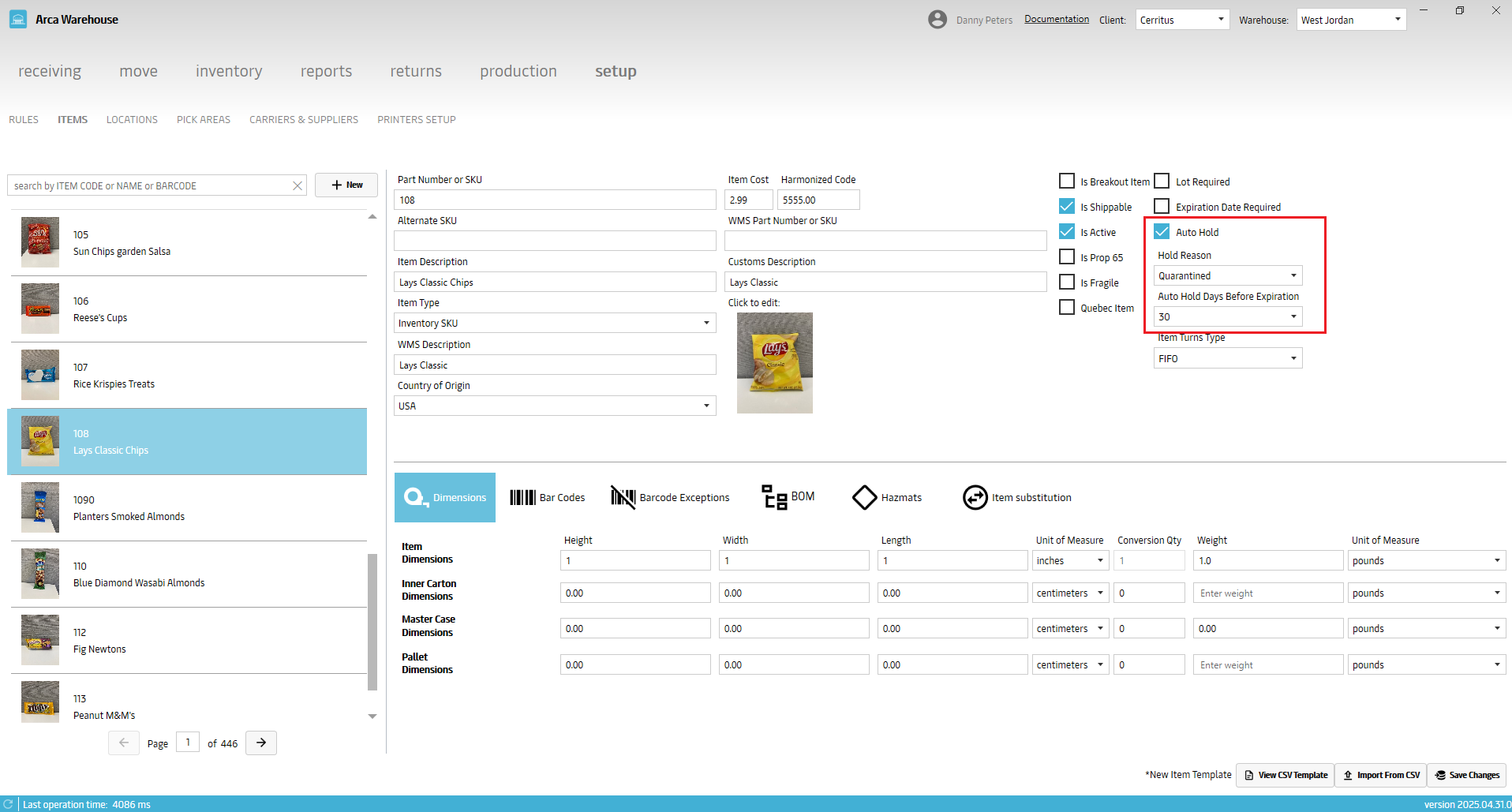1512x812 pixels.
Task: Open the Barcode Exceptions icon
Action: coord(623,497)
